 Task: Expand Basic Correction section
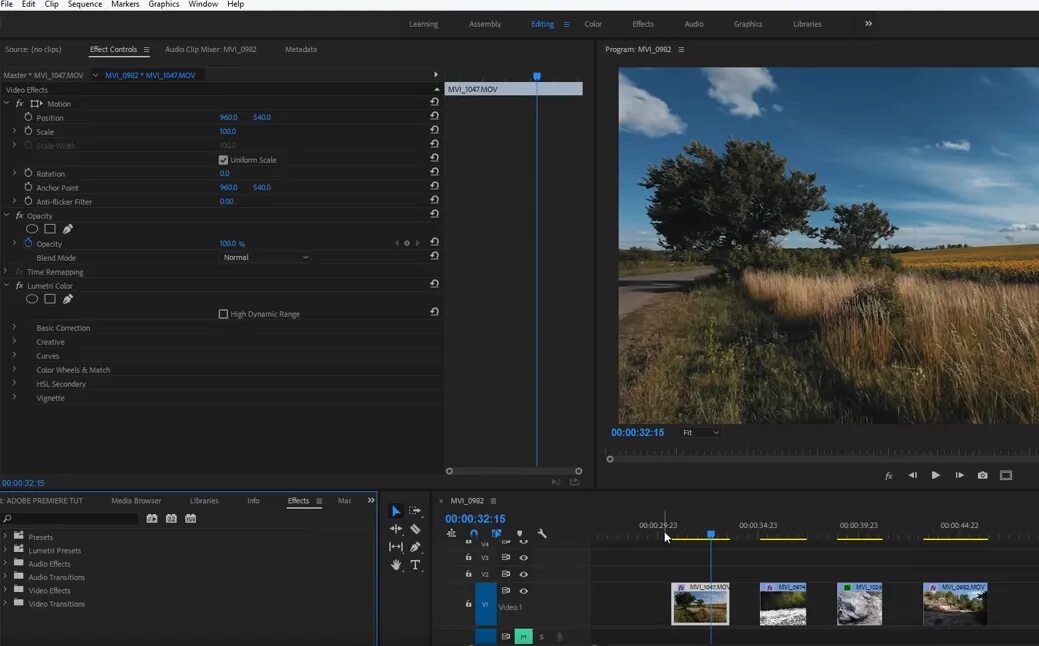[14, 327]
